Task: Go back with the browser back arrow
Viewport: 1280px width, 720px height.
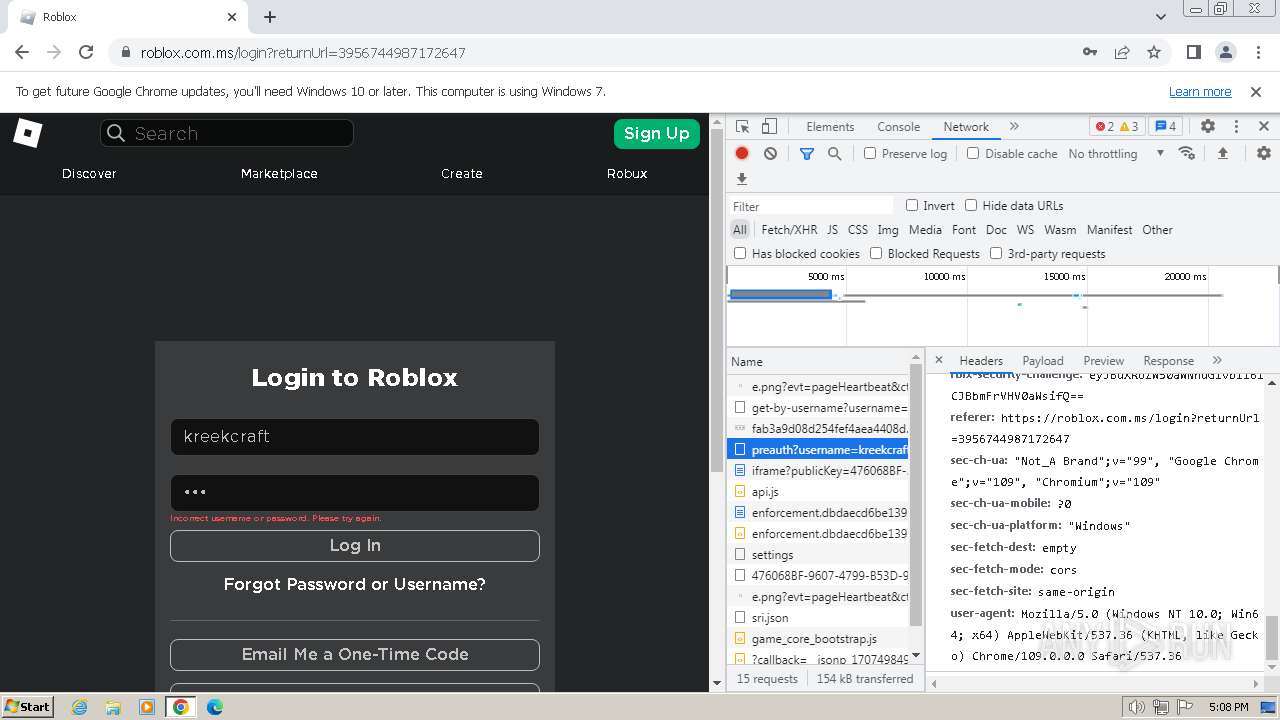Action: tap(22, 52)
